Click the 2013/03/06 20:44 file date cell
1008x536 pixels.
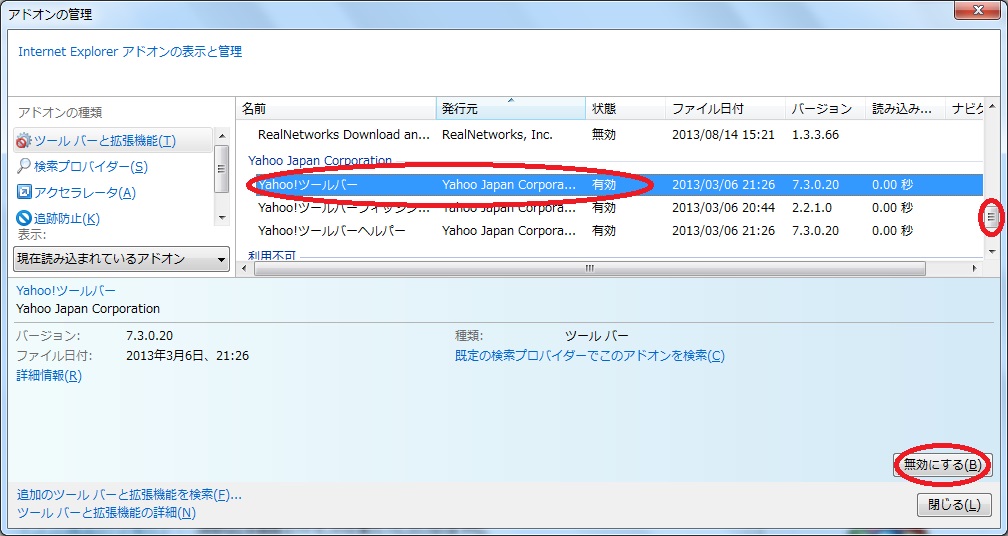pos(723,208)
